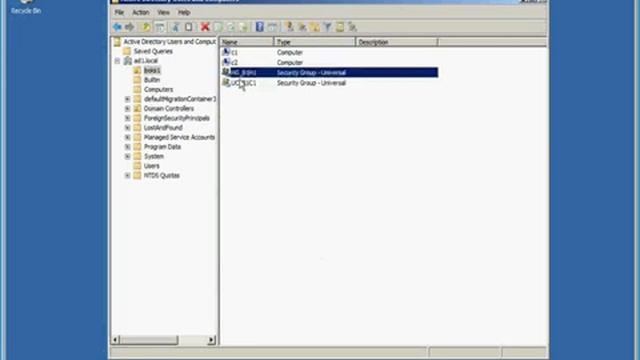Click the Forward arrow toolbar icon
Viewport: 640px width, 360px height.
click(x=130, y=27)
